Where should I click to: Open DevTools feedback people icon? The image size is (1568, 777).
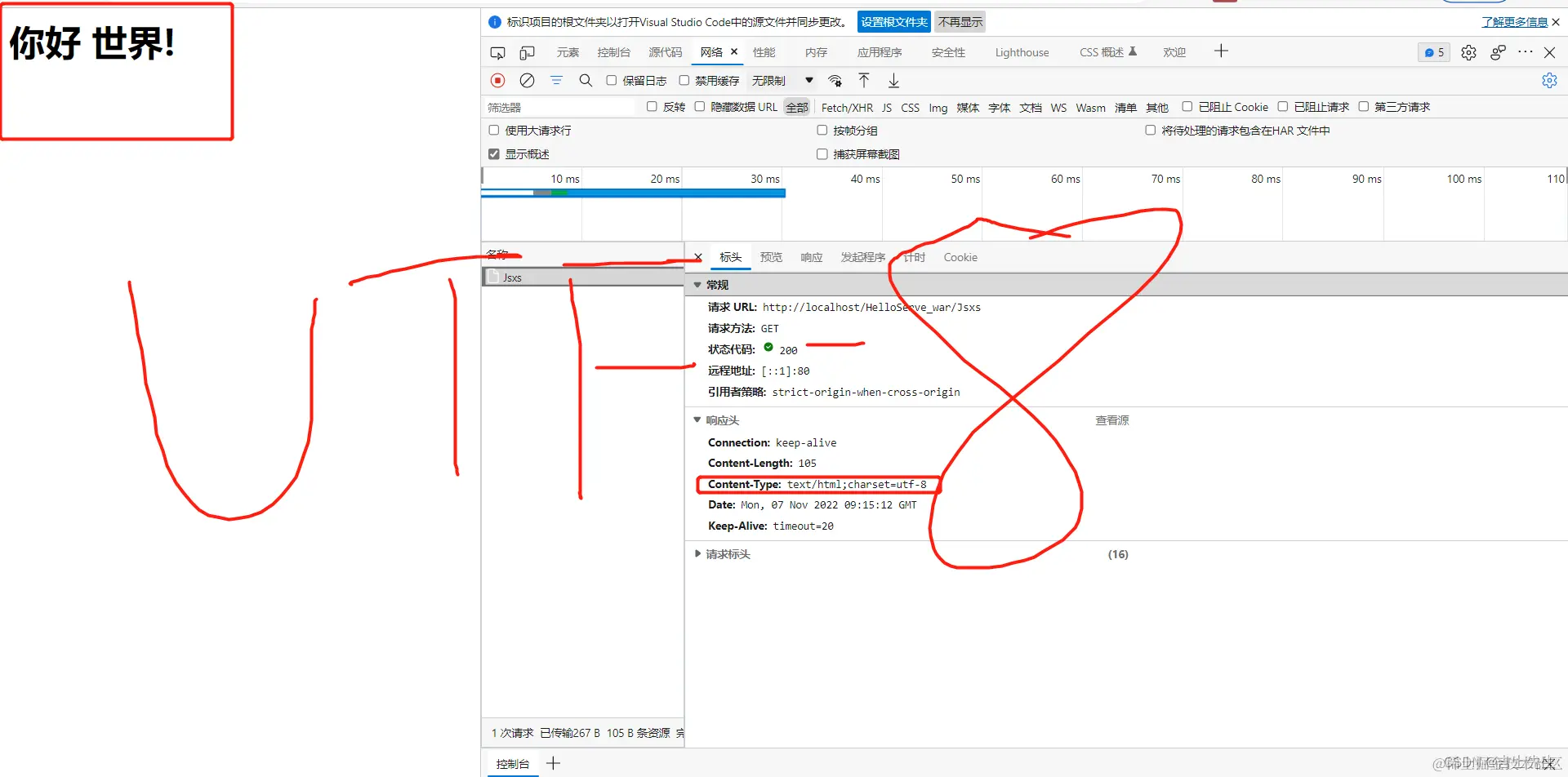[x=1498, y=53]
